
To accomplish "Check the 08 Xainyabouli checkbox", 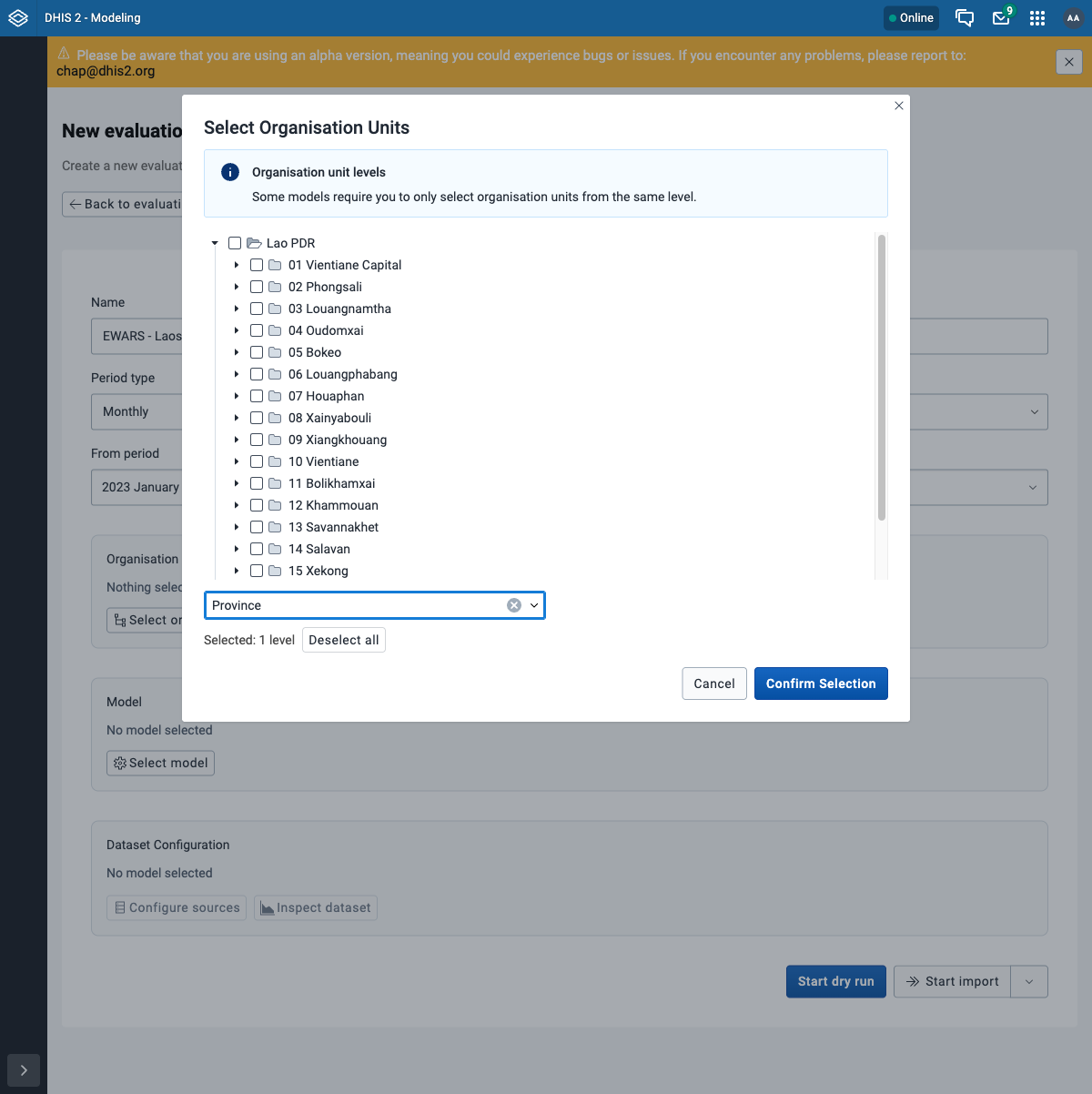I will coord(257,418).
